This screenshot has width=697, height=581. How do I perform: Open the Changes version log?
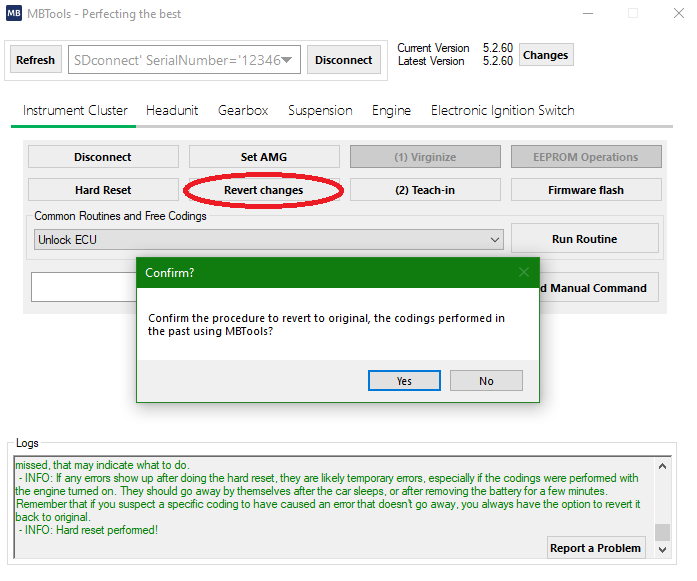[545, 55]
